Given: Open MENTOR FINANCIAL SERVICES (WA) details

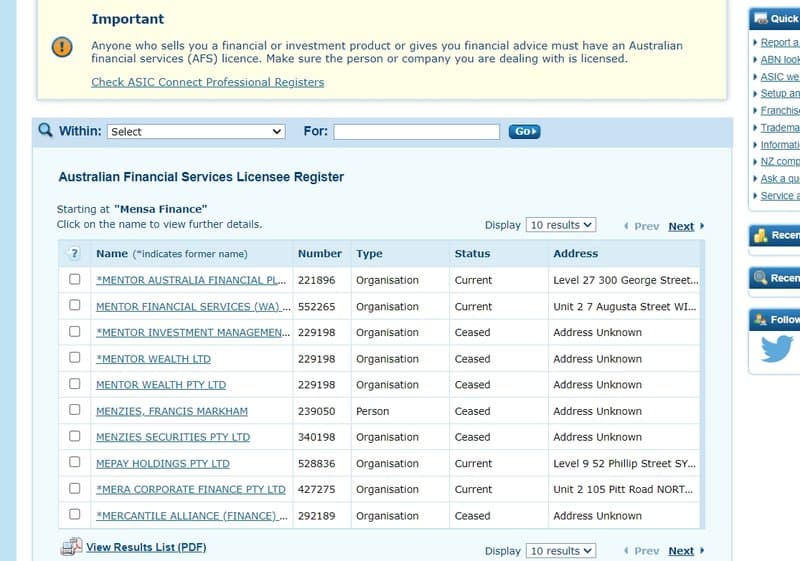Looking at the screenshot, I should (x=193, y=307).
